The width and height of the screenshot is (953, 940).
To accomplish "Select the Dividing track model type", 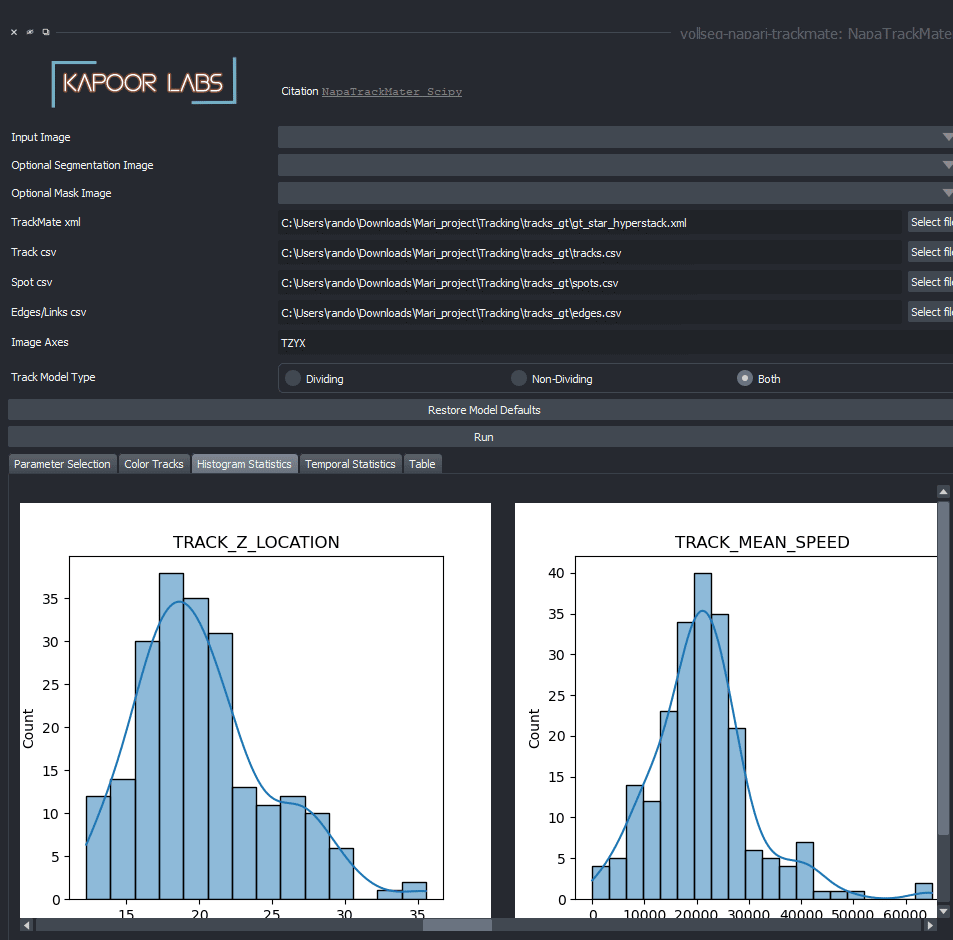I will [x=293, y=378].
